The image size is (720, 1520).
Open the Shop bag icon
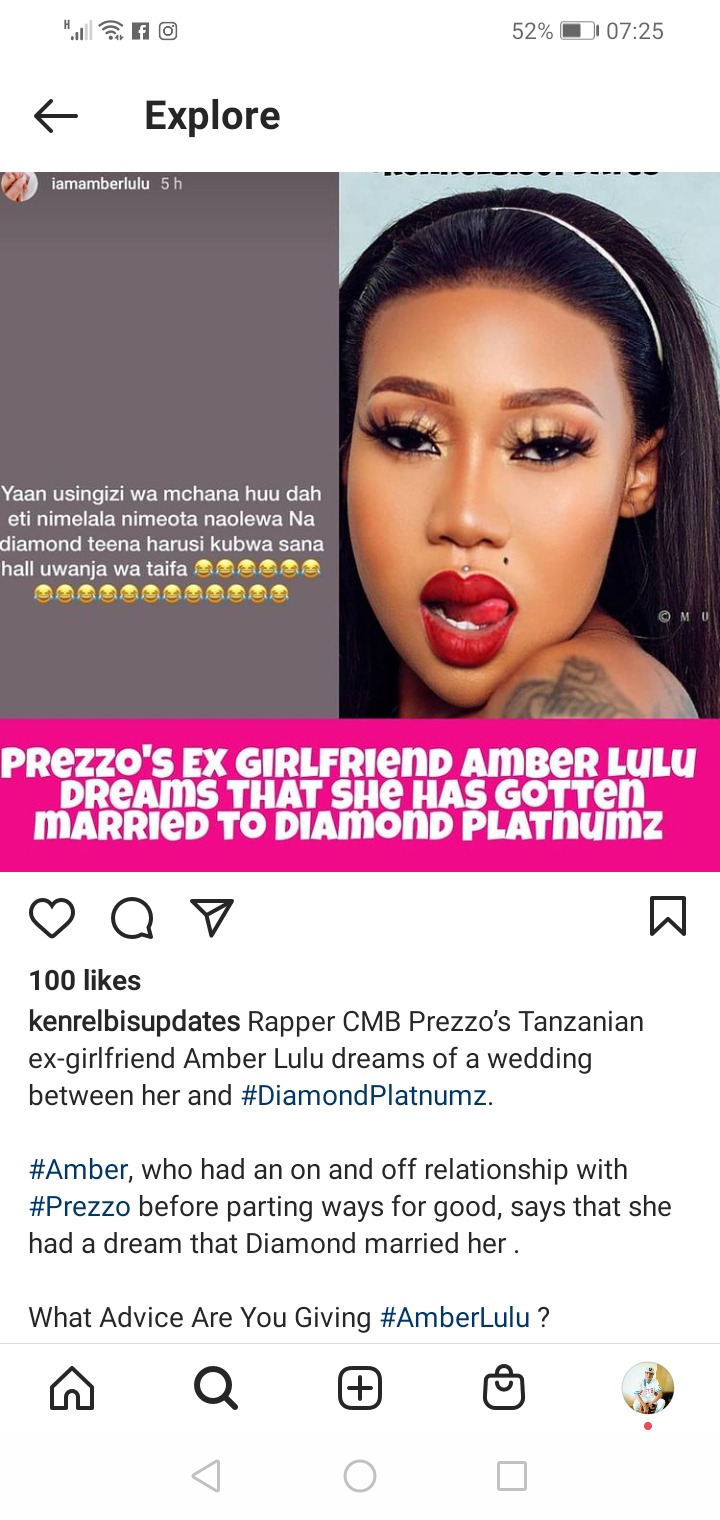click(x=504, y=1388)
